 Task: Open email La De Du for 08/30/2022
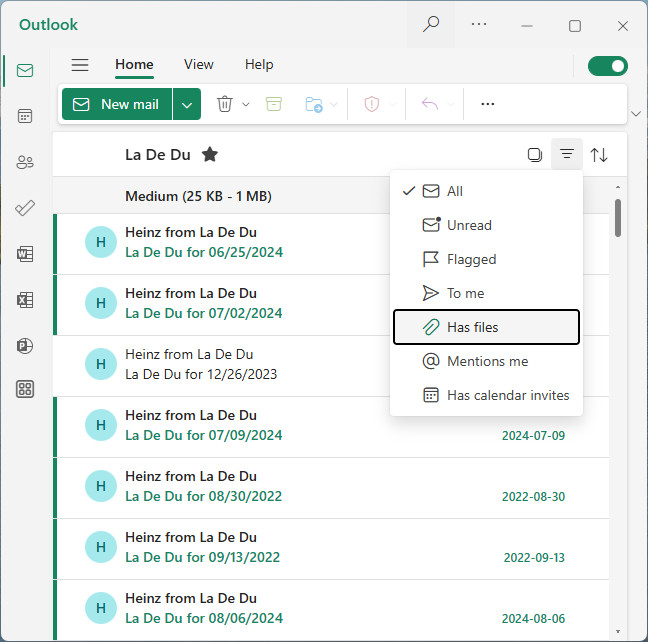pos(331,488)
